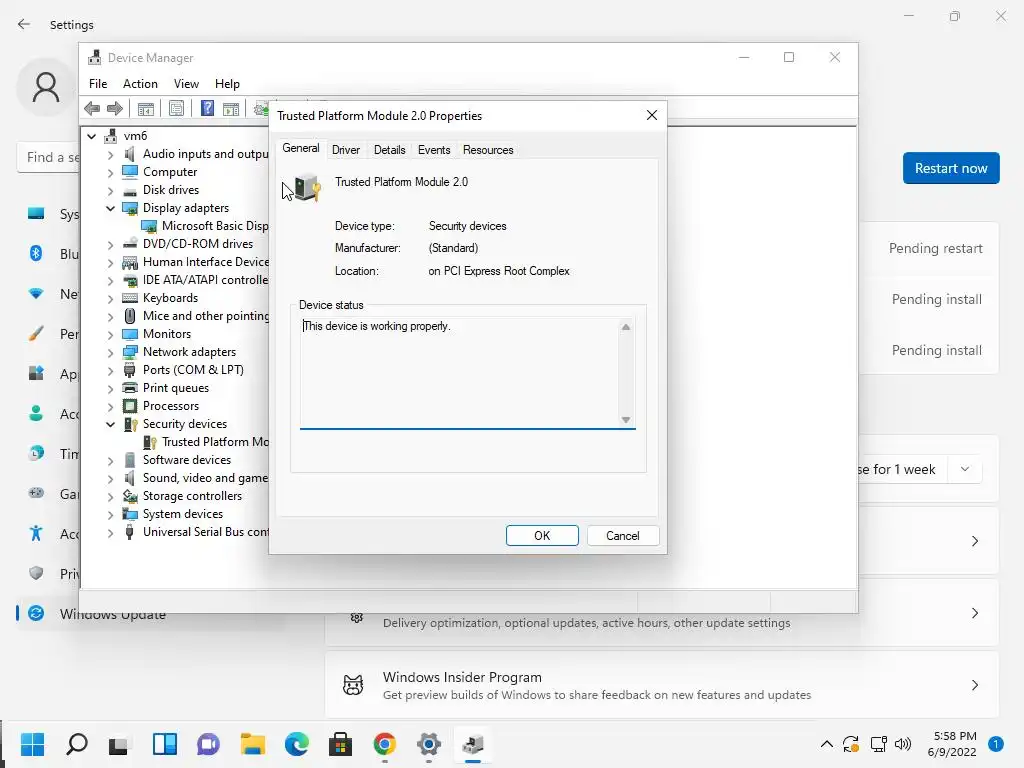
Task: Switch to the Driver tab
Action: coord(345,150)
